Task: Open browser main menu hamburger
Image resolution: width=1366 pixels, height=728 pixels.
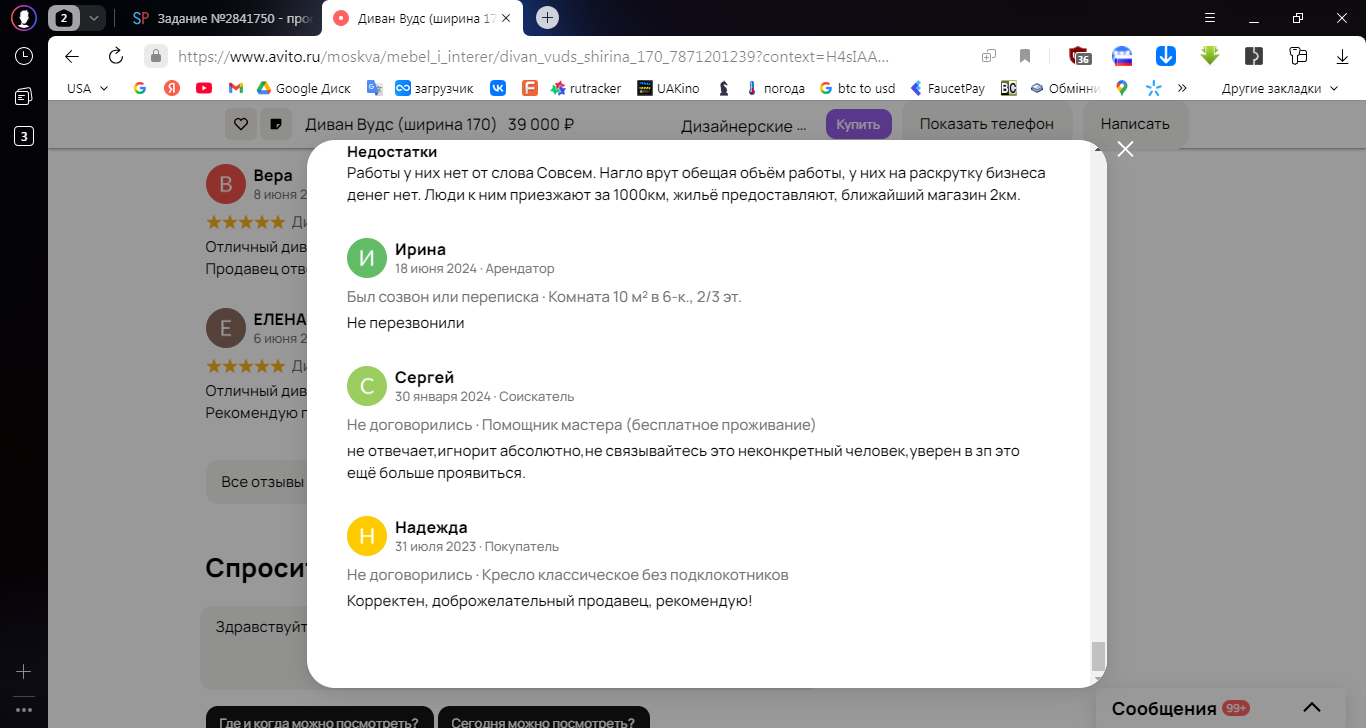Action: click(x=1210, y=17)
